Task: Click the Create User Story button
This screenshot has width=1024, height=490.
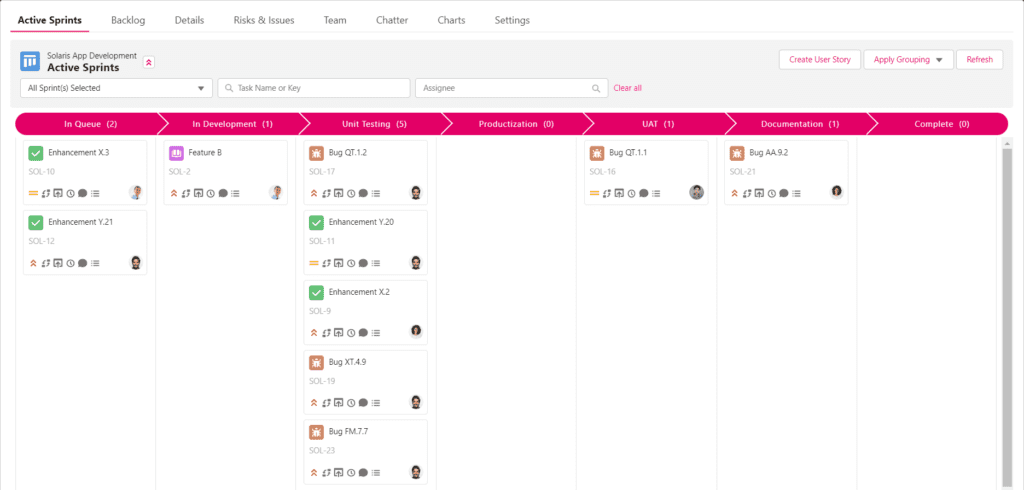Action: (x=819, y=60)
